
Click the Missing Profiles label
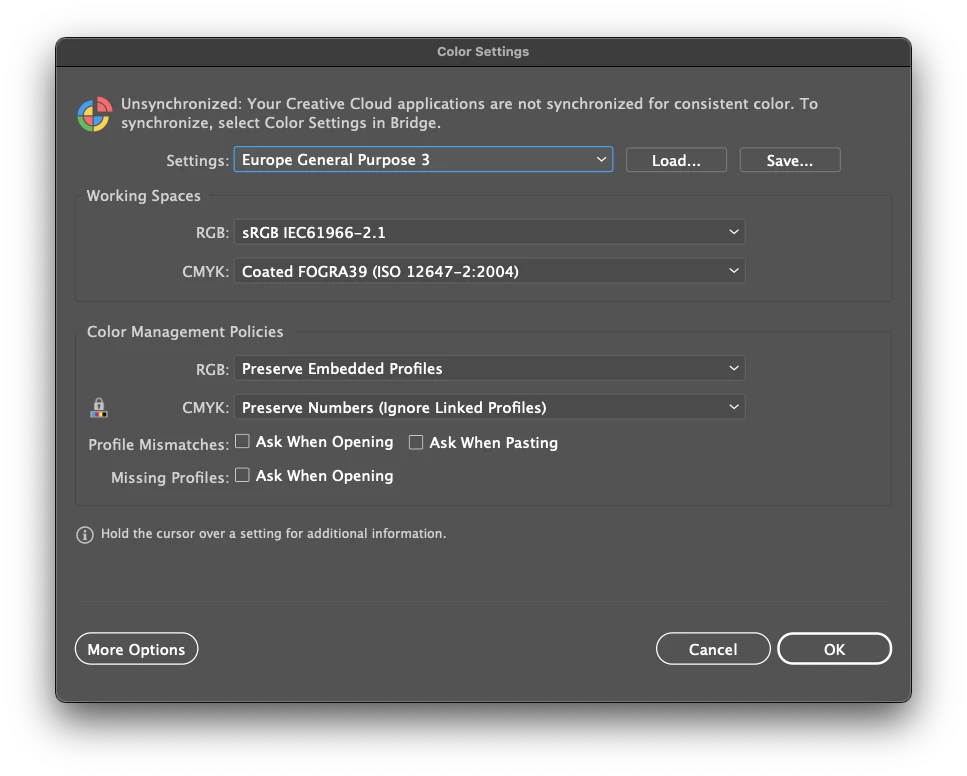(170, 478)
